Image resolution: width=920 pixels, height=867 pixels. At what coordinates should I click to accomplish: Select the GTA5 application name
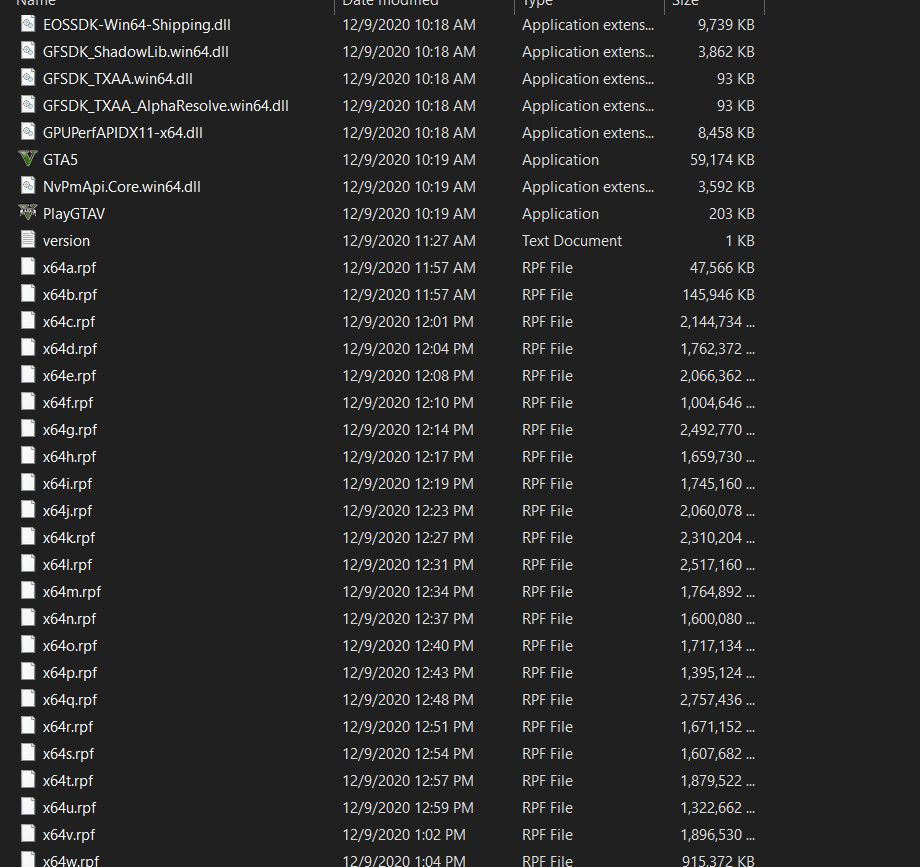click(x=60, y=160)
